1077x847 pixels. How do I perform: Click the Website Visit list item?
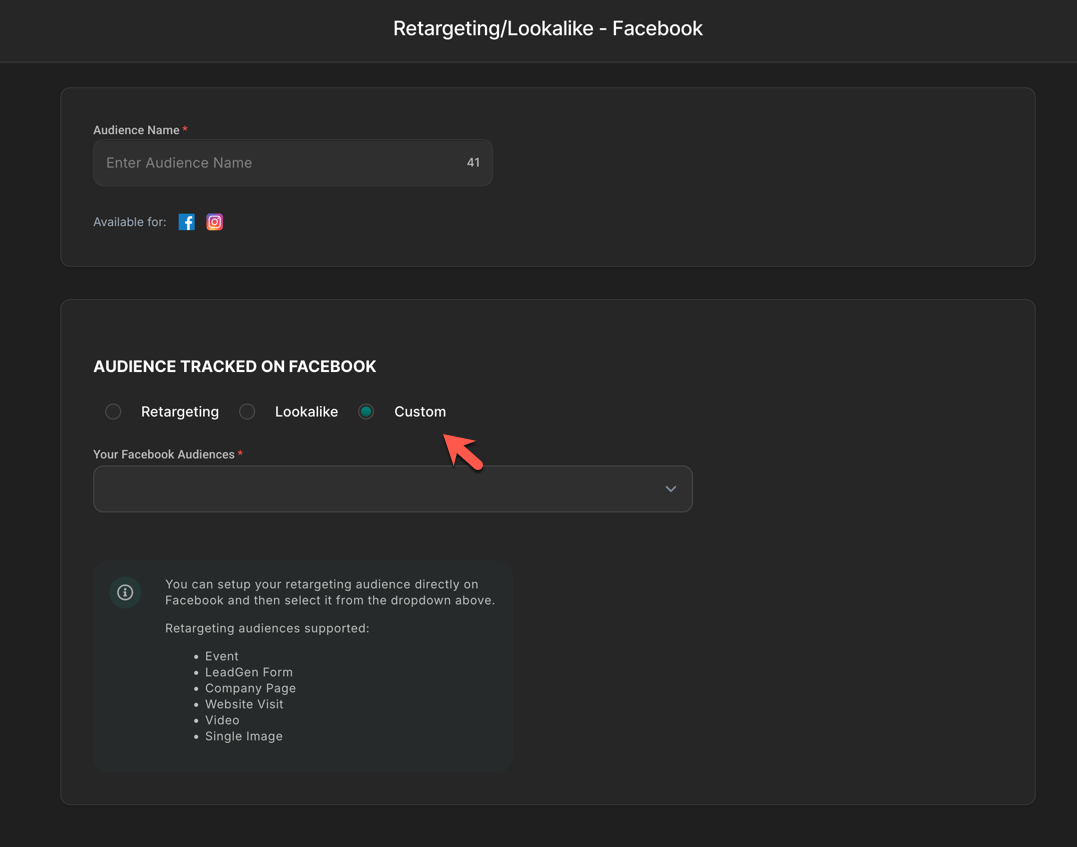pos(244,704)
